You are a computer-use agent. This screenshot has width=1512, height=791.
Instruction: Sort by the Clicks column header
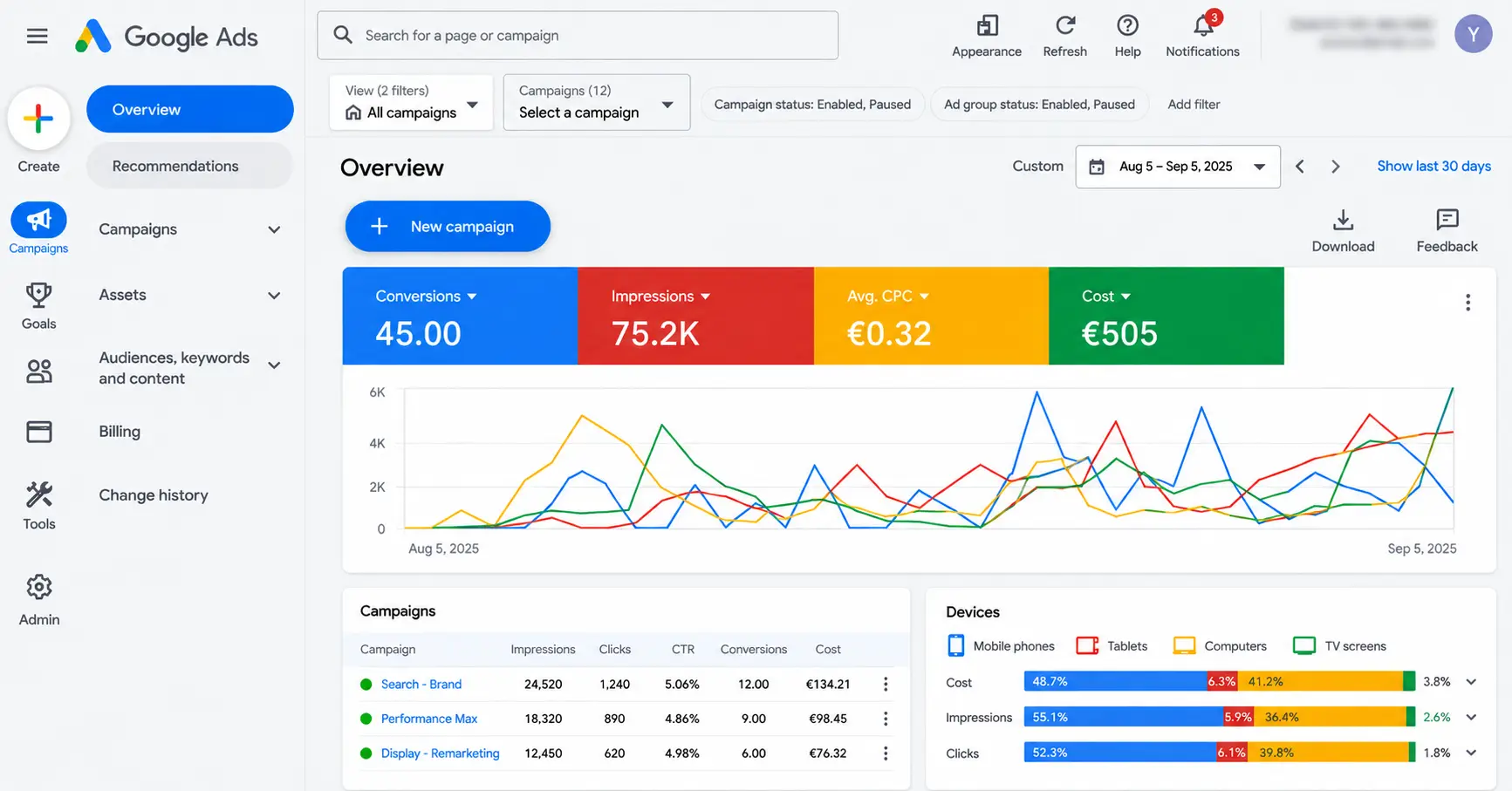[x=615, y=650]
